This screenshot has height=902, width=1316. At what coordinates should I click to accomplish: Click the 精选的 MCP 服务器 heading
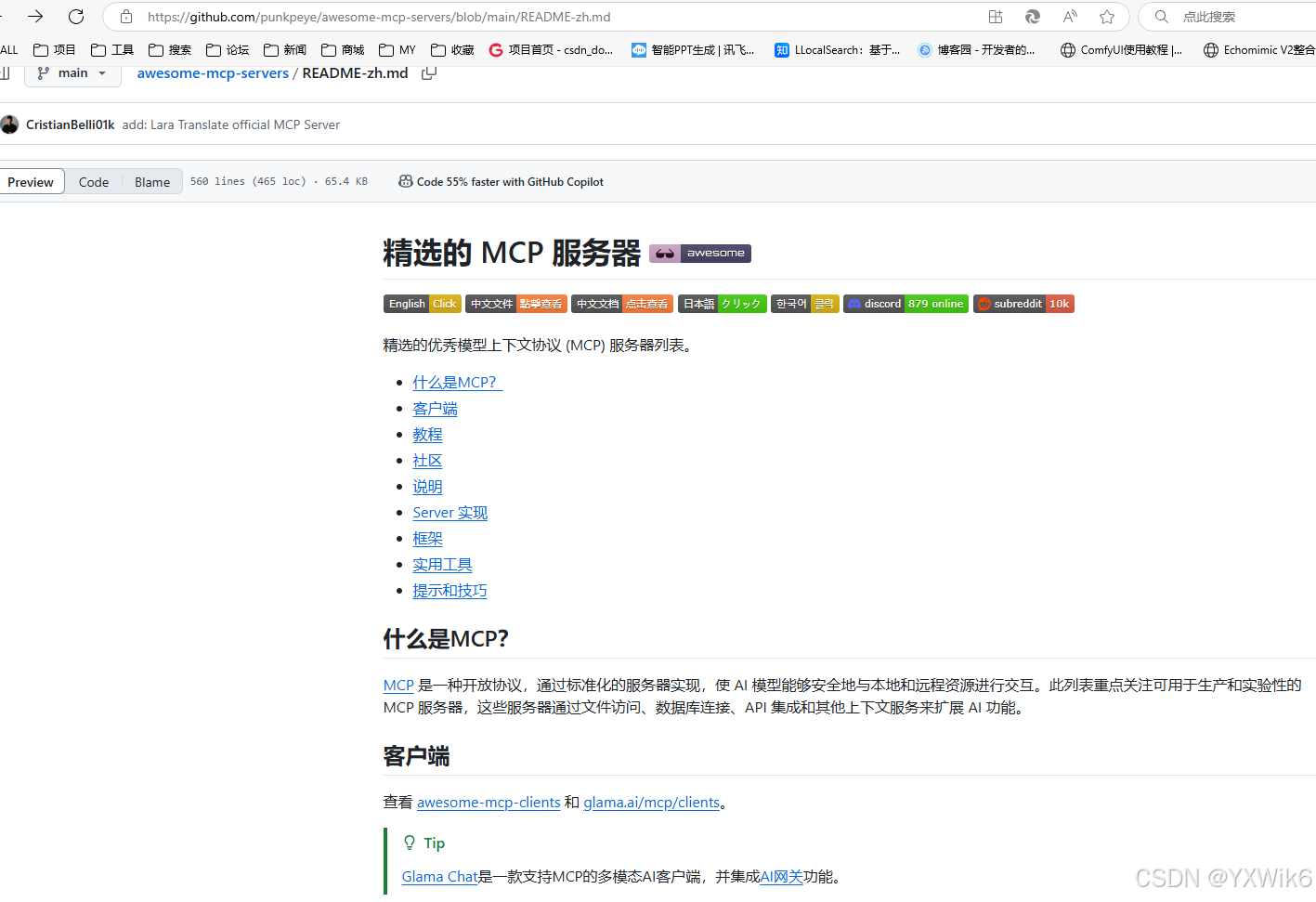(512, 253)
